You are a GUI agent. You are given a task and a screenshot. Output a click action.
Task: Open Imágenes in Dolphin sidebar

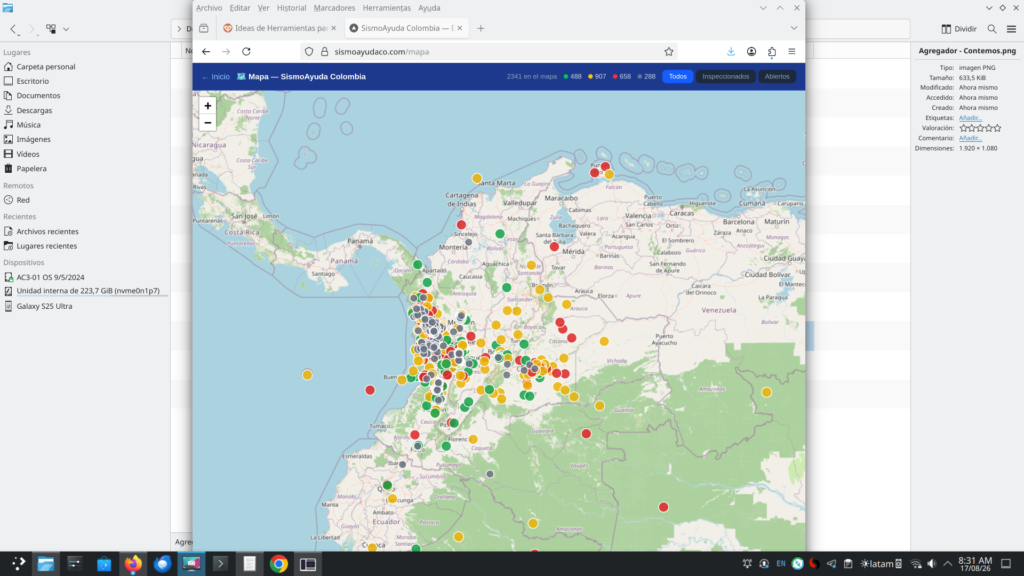coord(33,139)
